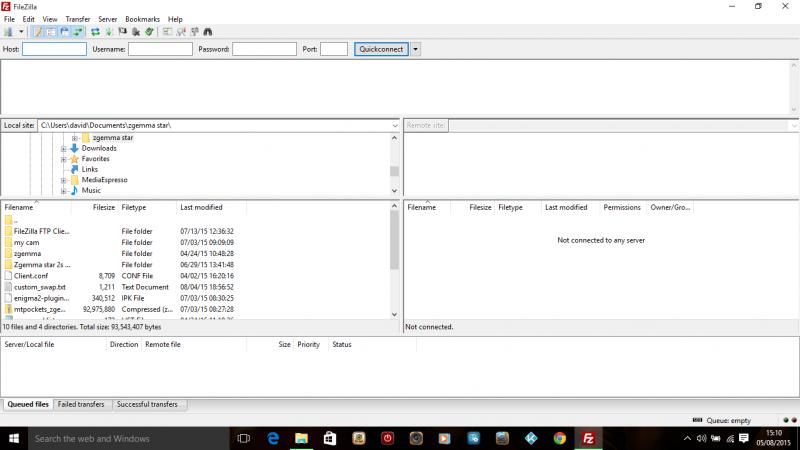Image resolution: width=800 pixels, height=450 pixels.
Task: Open the Local site path dropdown
Action: pos(395,126)
